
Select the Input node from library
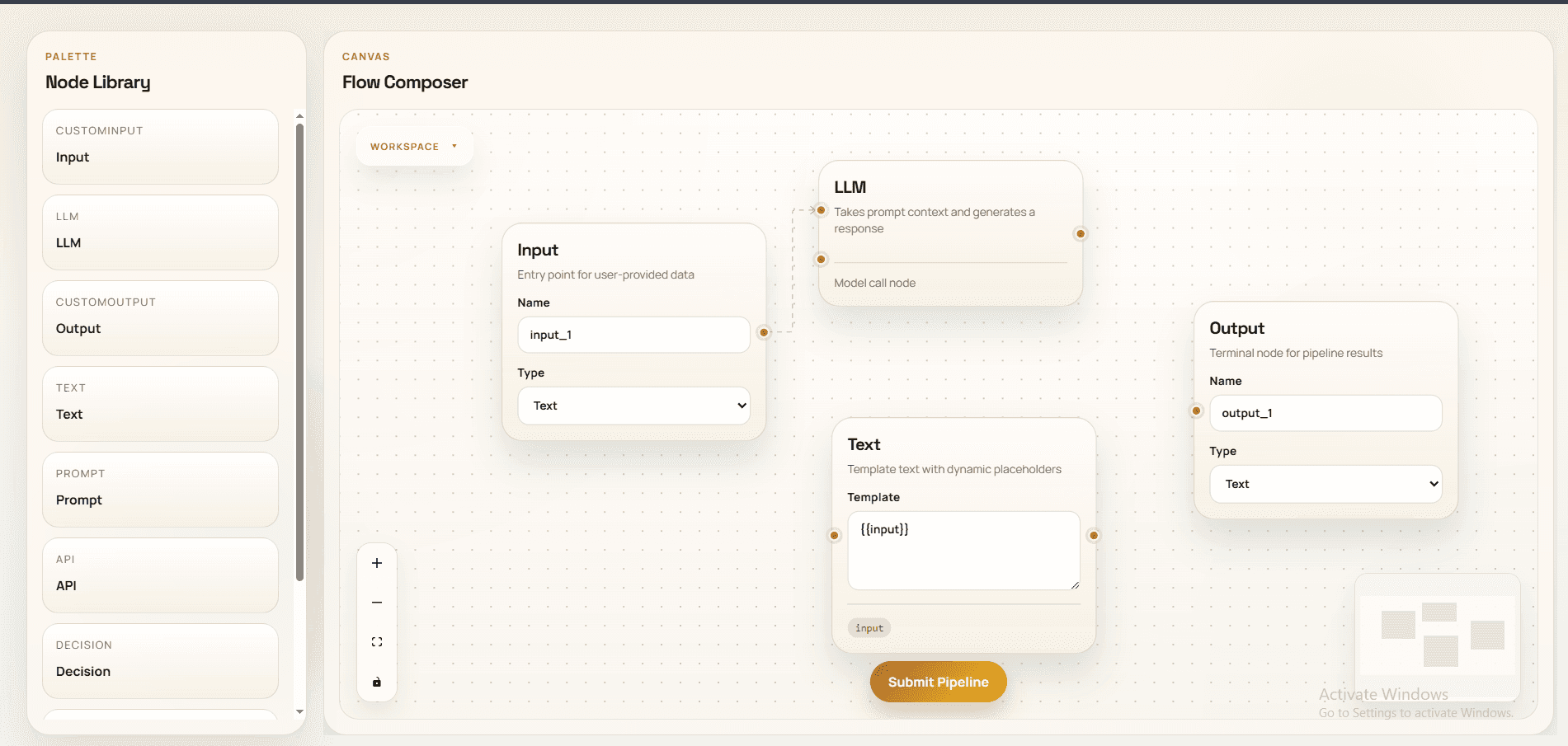(x=160, y=147)
